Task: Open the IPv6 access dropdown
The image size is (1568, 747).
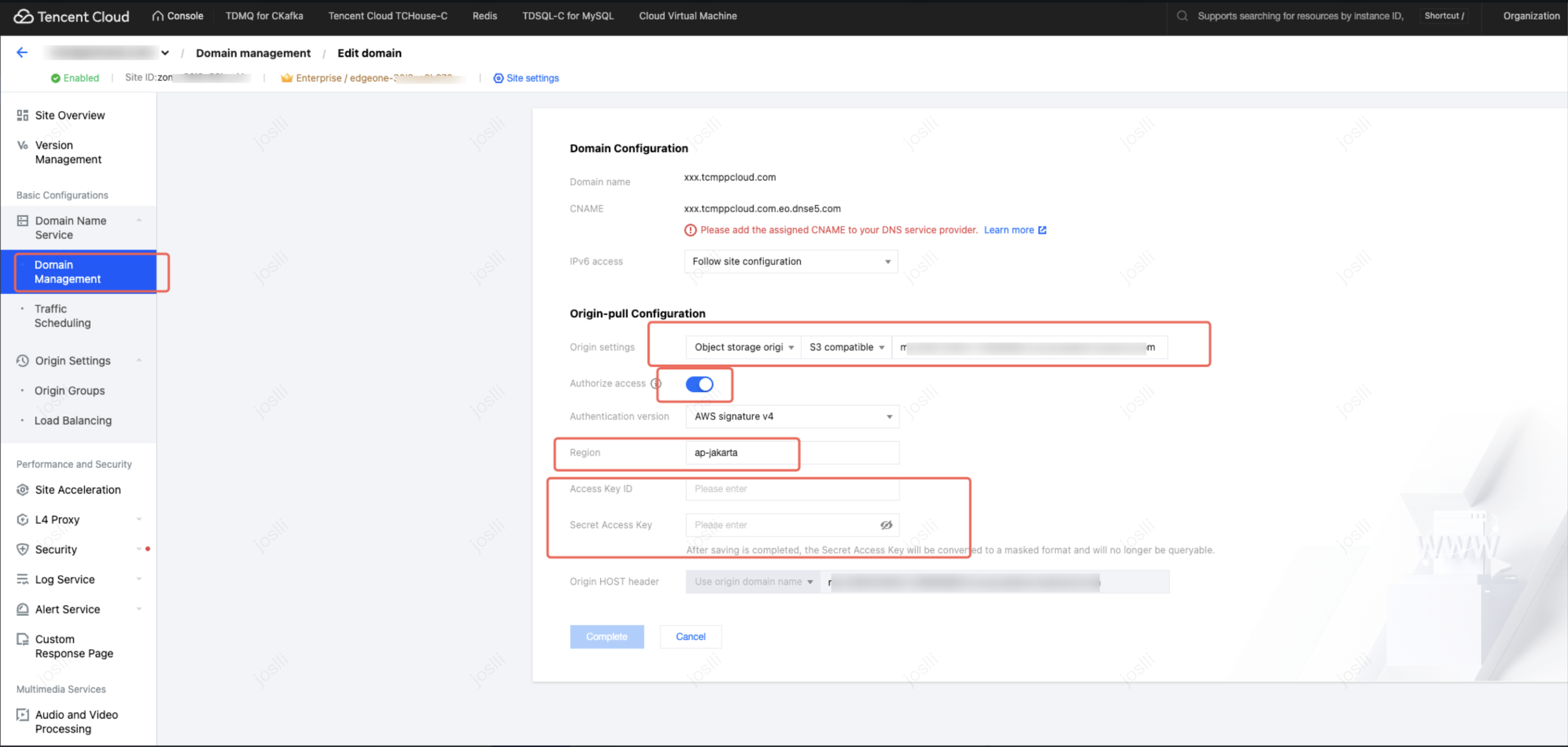Action: (790, 261)
